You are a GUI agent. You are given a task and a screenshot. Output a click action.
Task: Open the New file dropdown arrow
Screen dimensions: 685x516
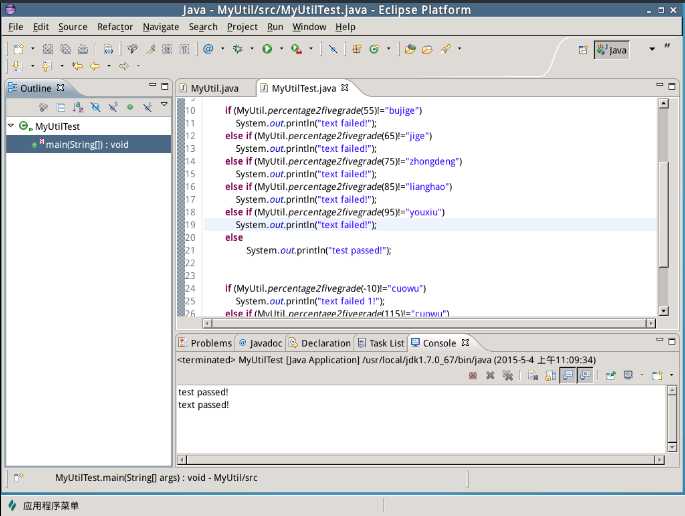click(x=32, y=49)
